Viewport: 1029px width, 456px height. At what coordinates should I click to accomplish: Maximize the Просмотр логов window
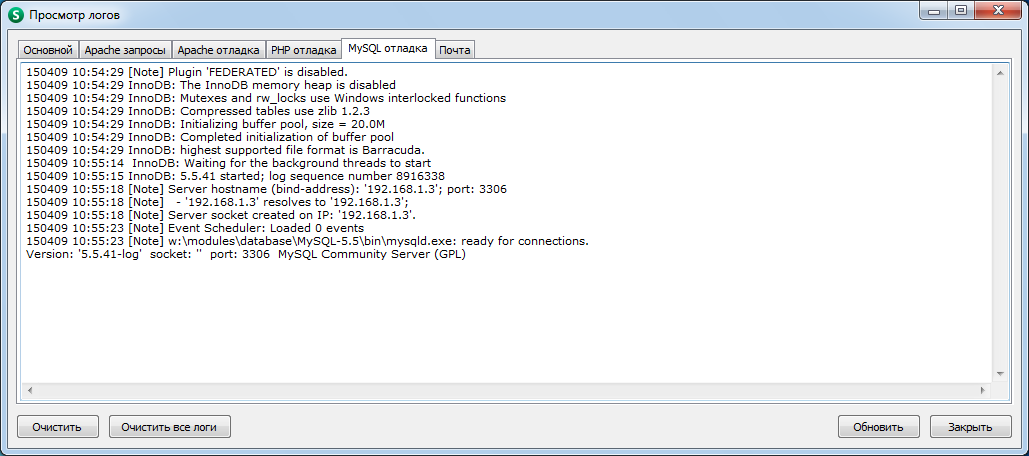[961, 11]
